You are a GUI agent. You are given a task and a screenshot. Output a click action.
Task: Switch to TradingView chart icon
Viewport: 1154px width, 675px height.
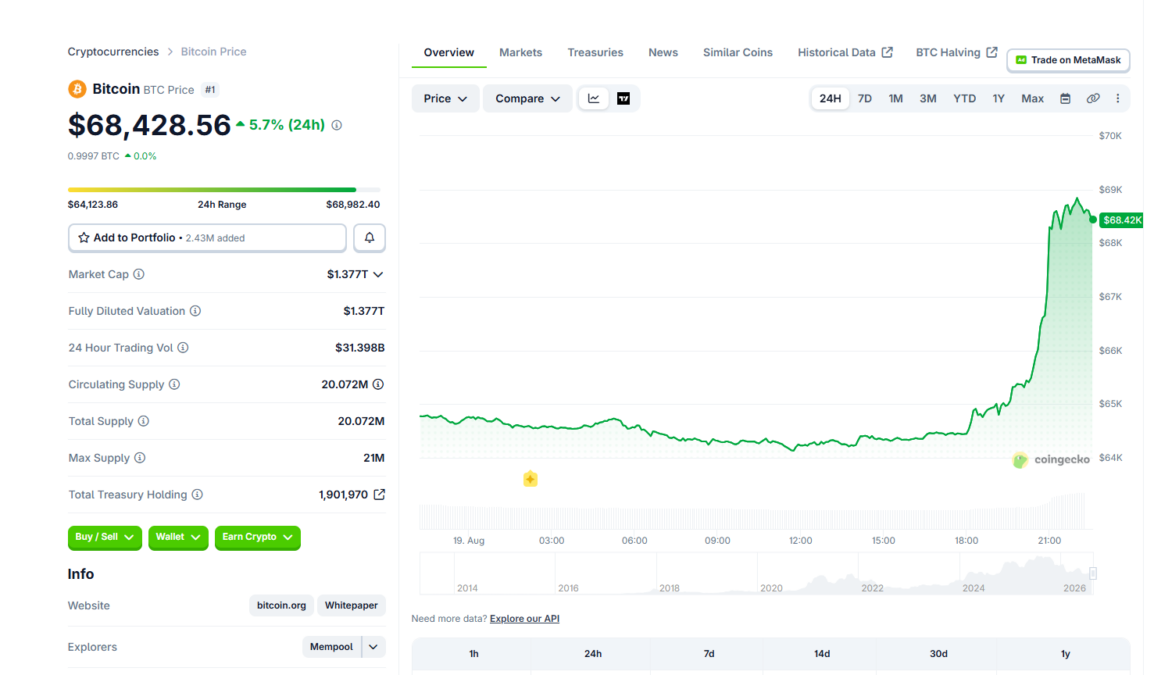coord(623,99)
